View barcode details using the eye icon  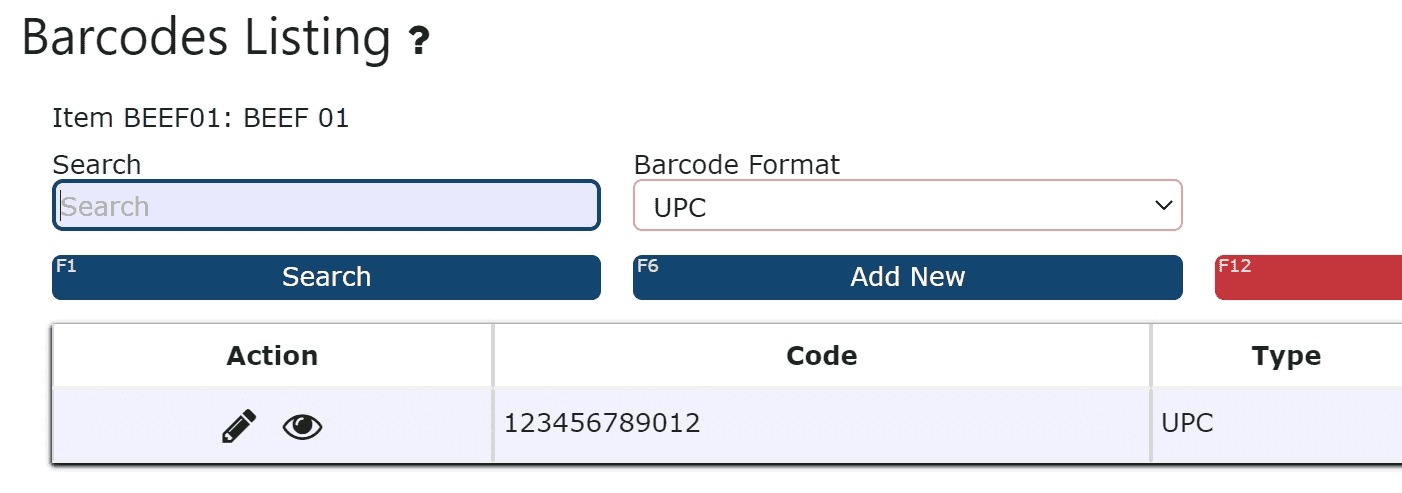(x=303, y=427)
